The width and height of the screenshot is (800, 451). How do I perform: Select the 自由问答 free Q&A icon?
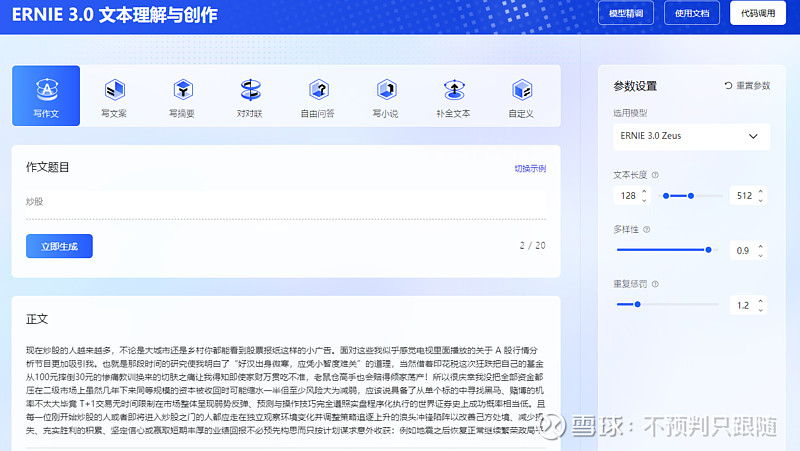point(318,90)
